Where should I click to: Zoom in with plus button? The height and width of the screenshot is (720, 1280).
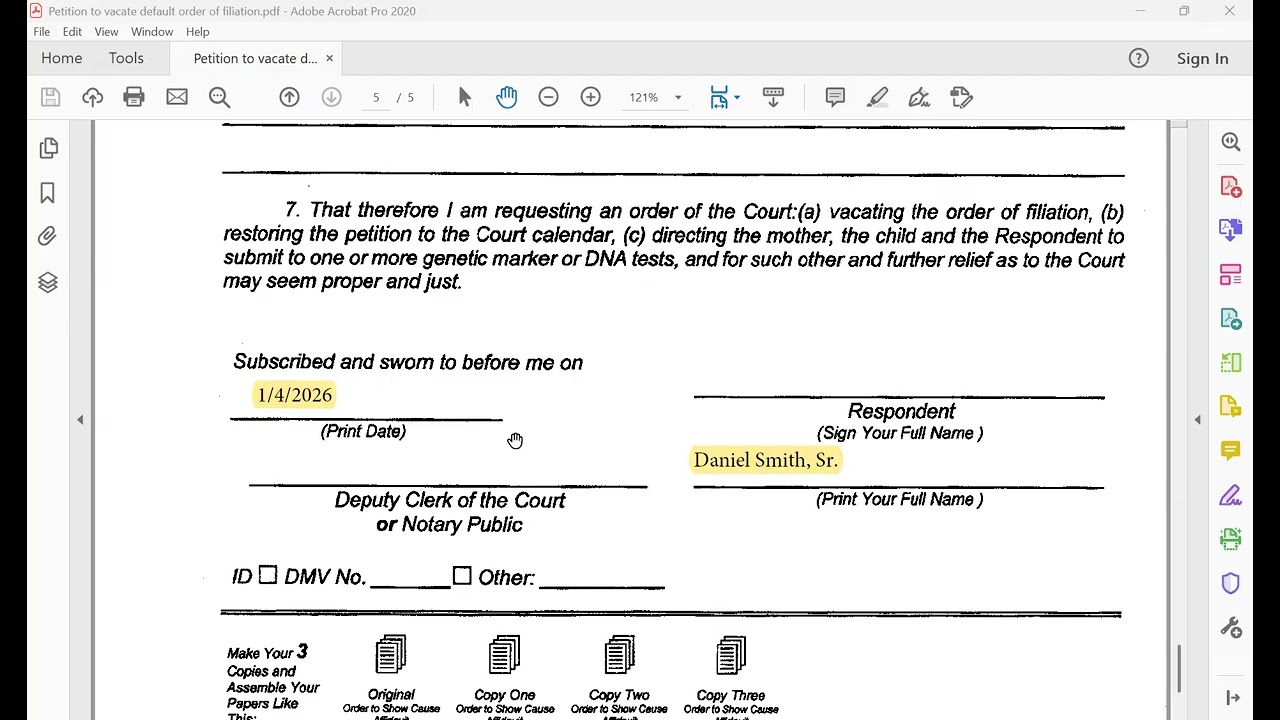point(591,97)
